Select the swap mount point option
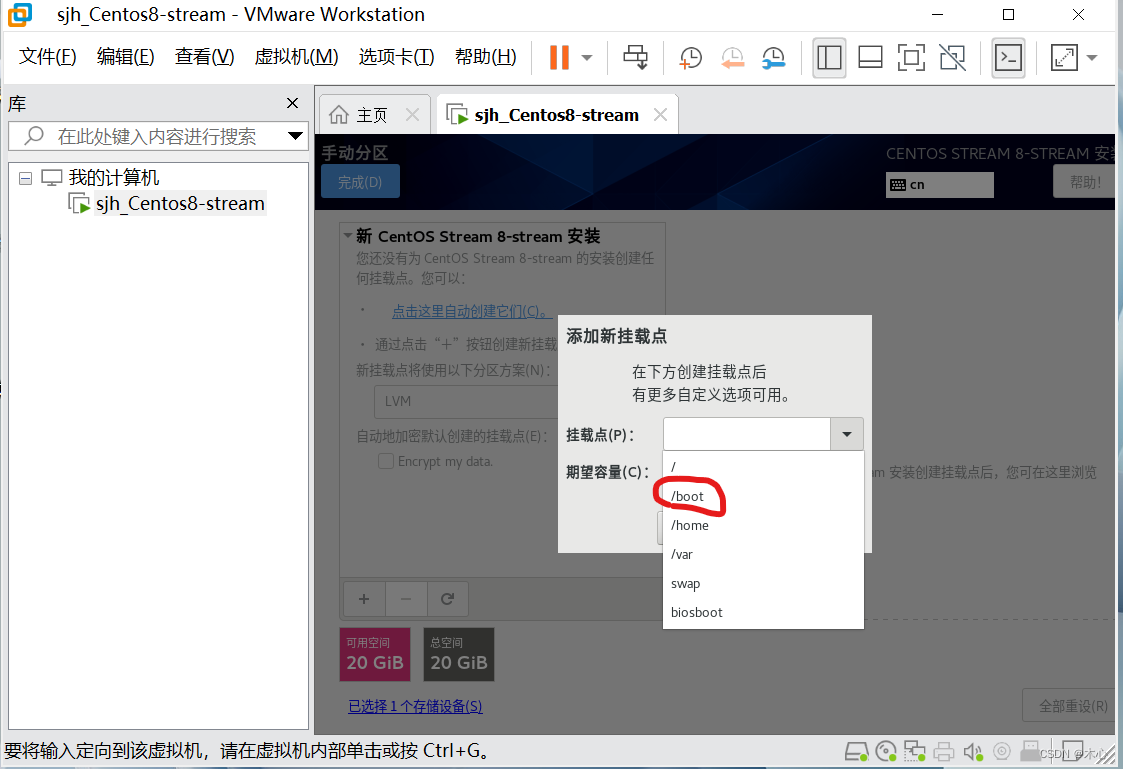 (x=763, y=584)
